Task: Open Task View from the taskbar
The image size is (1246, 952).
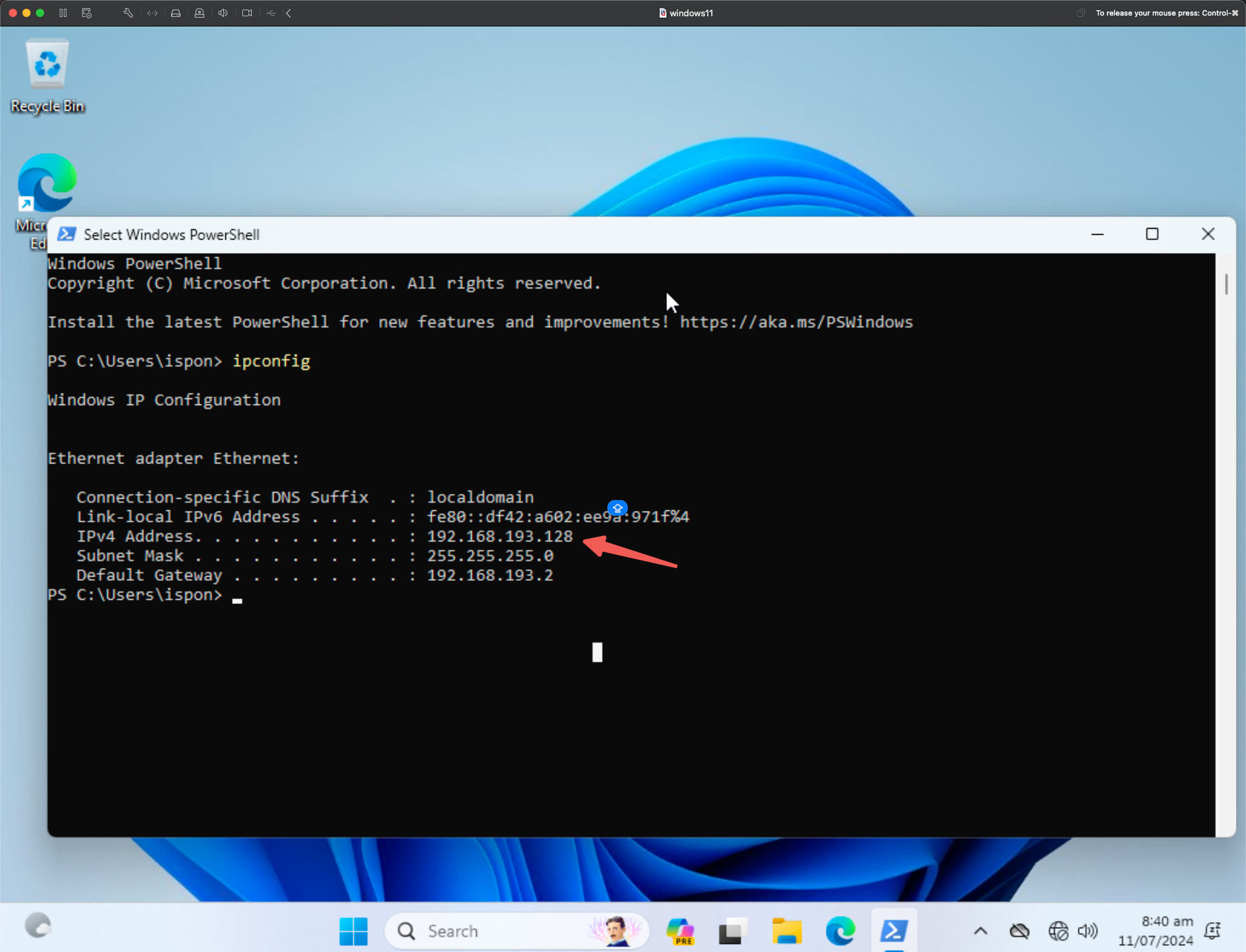Action: 733,931
